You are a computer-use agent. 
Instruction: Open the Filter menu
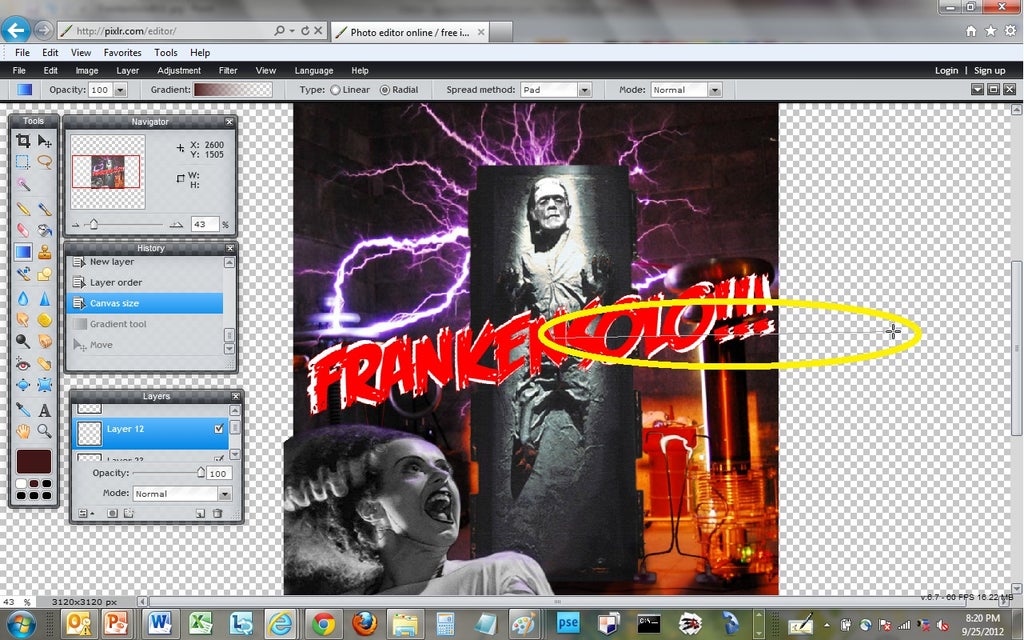[x=228, y=71]
